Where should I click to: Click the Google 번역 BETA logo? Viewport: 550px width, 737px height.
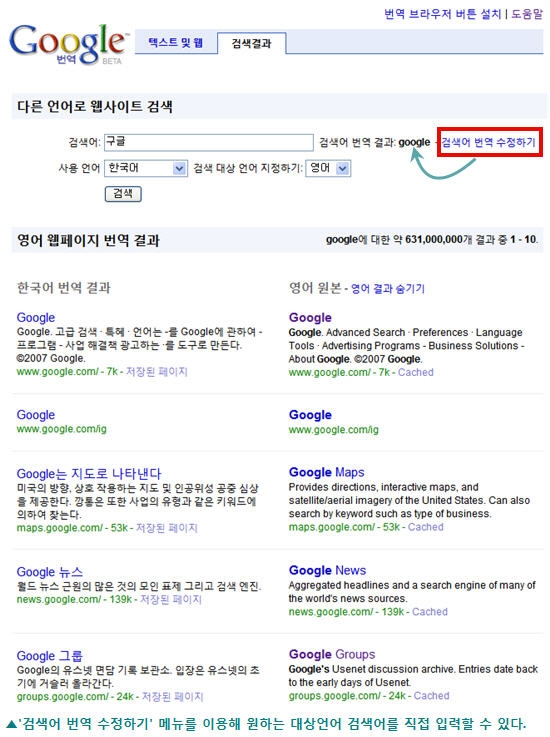pos(68,44)
